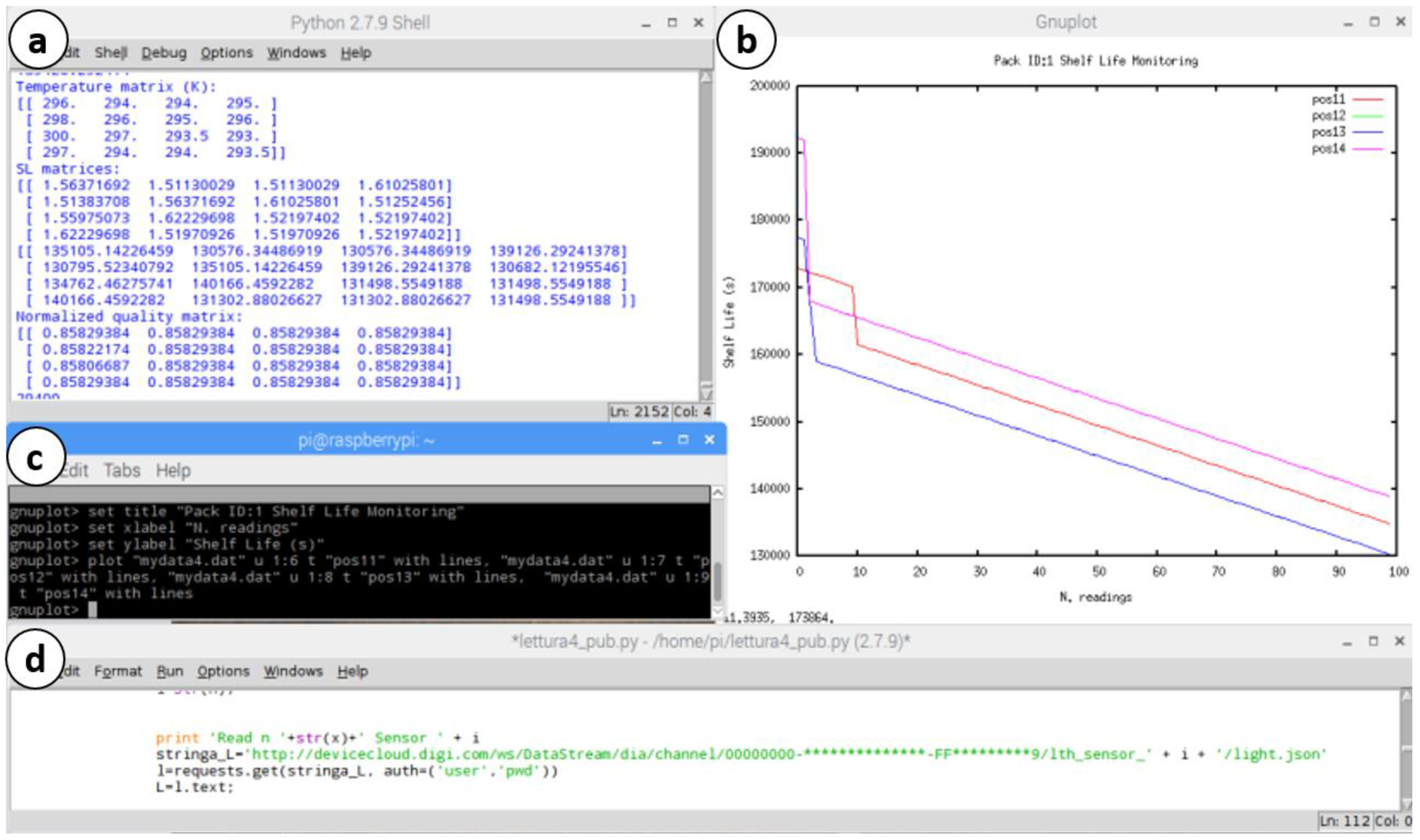1420x840 pixels.
Task: Open the Shell menu in Python Shell
Action: point(110,52)
